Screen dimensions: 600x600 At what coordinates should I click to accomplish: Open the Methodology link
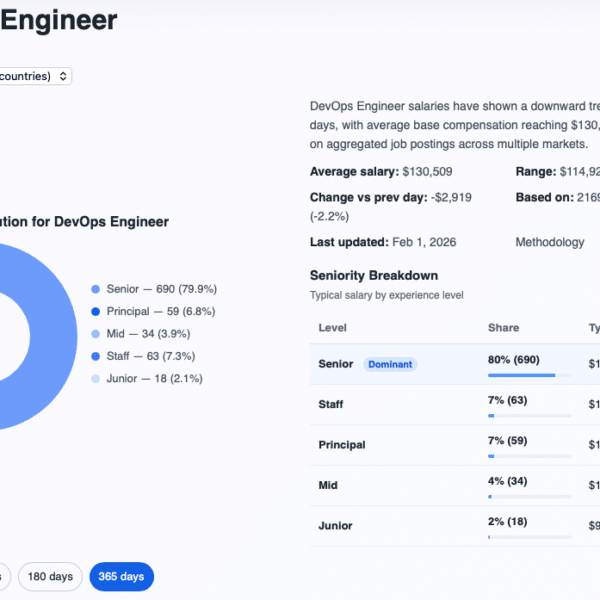pos(549,242)
